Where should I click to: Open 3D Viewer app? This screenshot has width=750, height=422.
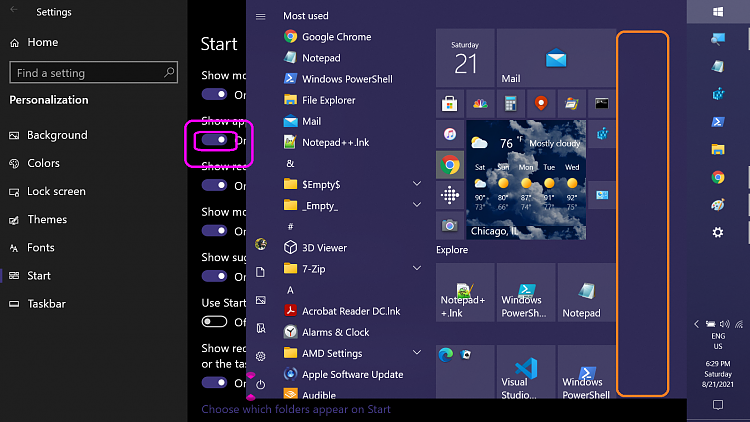pyautogui.click(x=315, y=247)
